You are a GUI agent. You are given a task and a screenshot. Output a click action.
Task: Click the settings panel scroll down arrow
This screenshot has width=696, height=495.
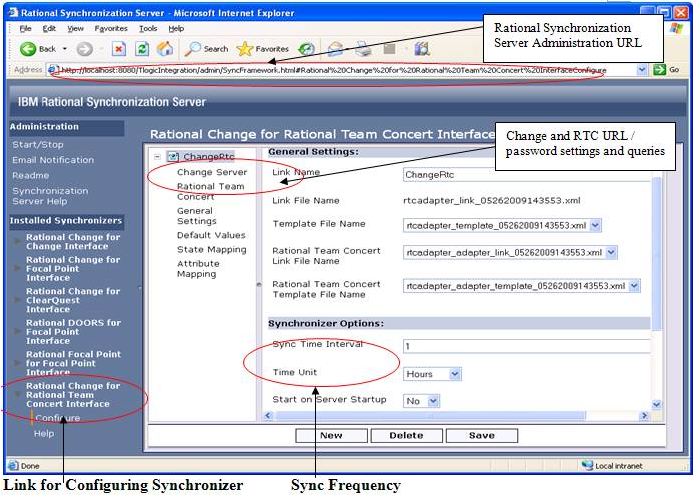pyautogui.click(x=656, y=404)
